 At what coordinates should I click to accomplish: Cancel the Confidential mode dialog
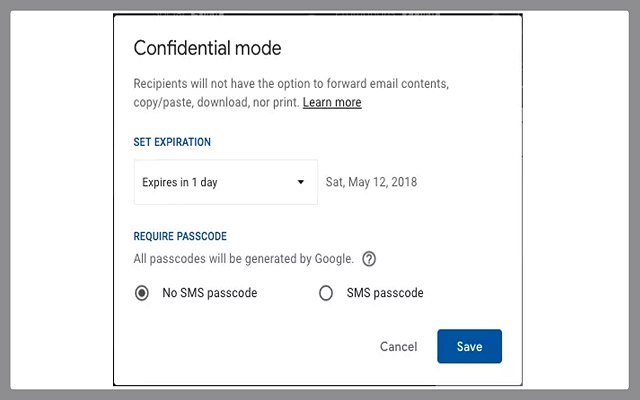pos(398,346)
